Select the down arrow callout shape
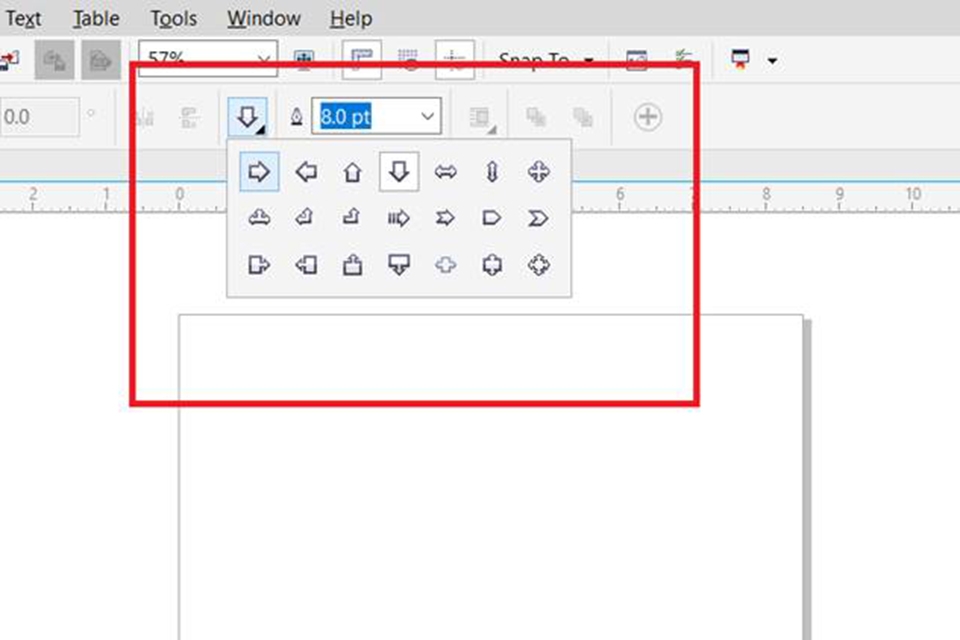Screen dimensions: 960x640 pos(399,265)
